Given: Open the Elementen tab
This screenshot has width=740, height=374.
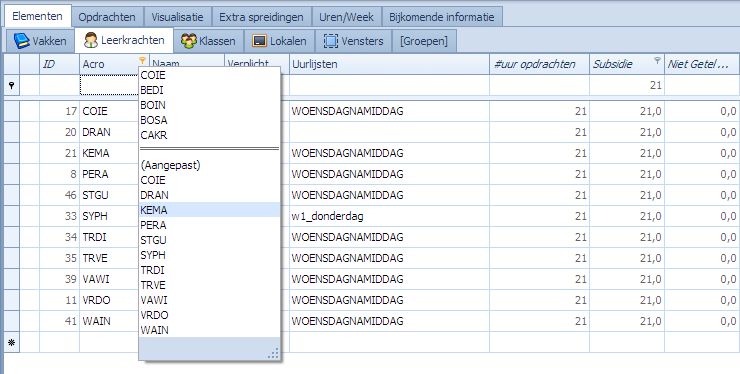Looking at the screenshot, I should (x=37, y=16).
